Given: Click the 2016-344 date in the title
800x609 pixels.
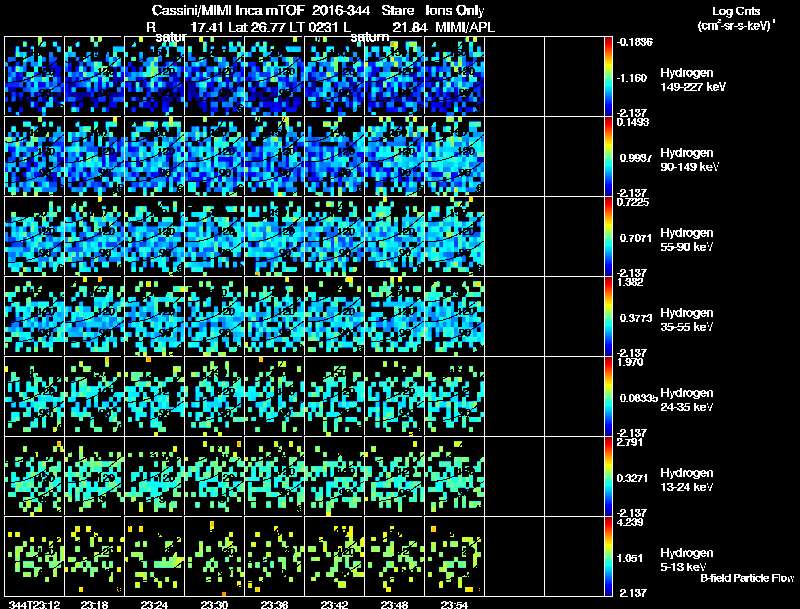Looking at the screenshot, I should click(x=341, y=11).
